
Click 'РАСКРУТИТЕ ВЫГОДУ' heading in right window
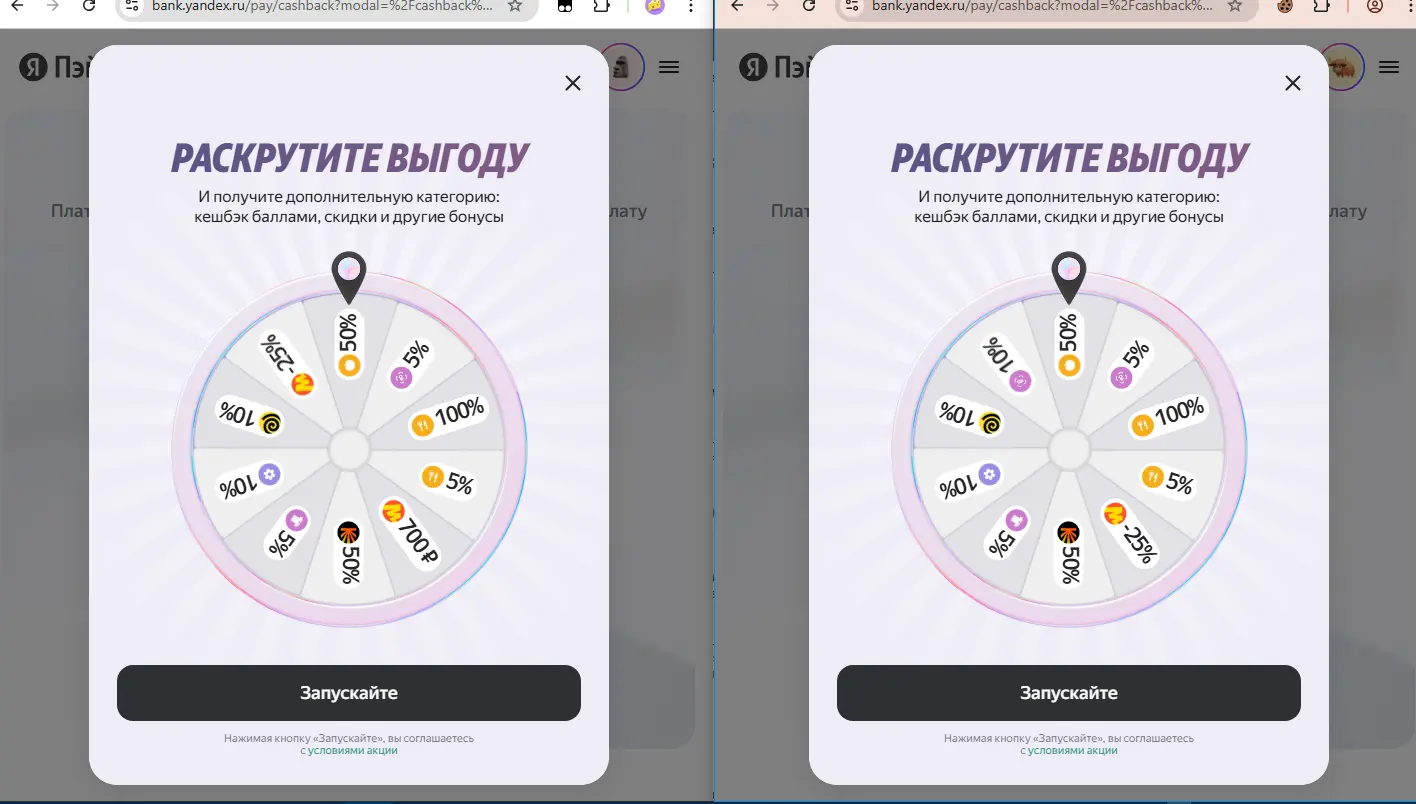click(1069, 158)
